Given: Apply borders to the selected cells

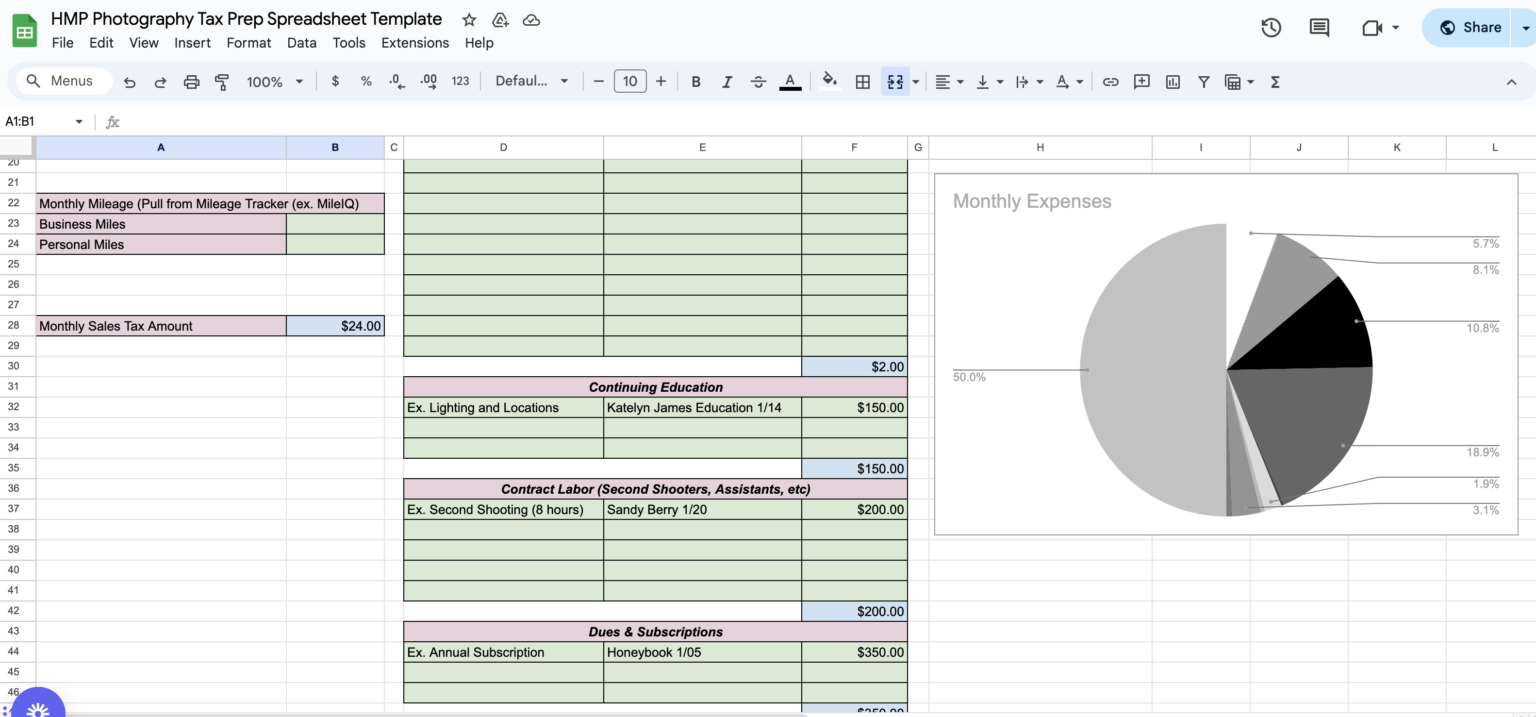Looking at the screenshot, I should 862,81.
